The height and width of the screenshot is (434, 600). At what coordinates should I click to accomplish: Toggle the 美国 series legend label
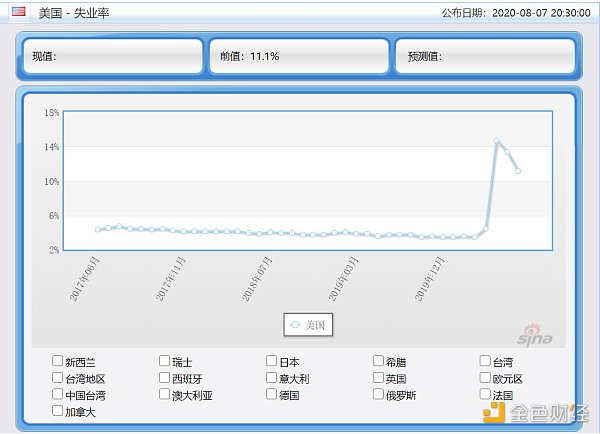(x=315, y=325)
